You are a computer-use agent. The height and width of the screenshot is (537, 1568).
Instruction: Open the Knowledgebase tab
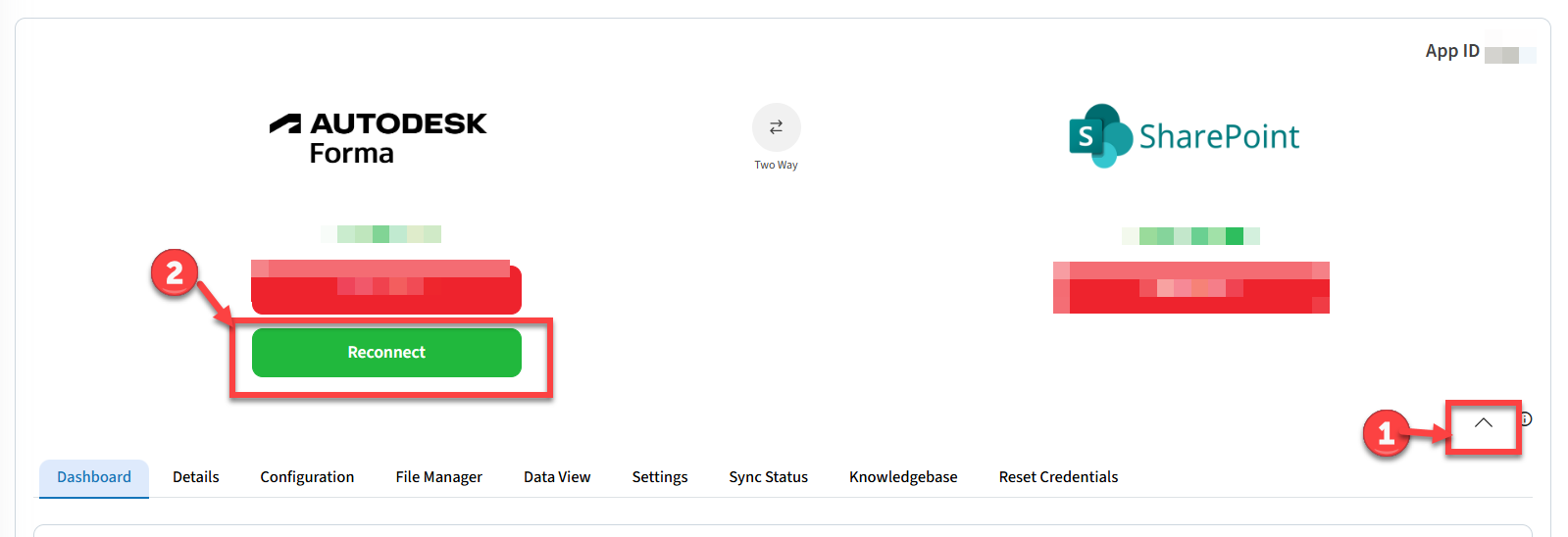(x=903, y=477)
